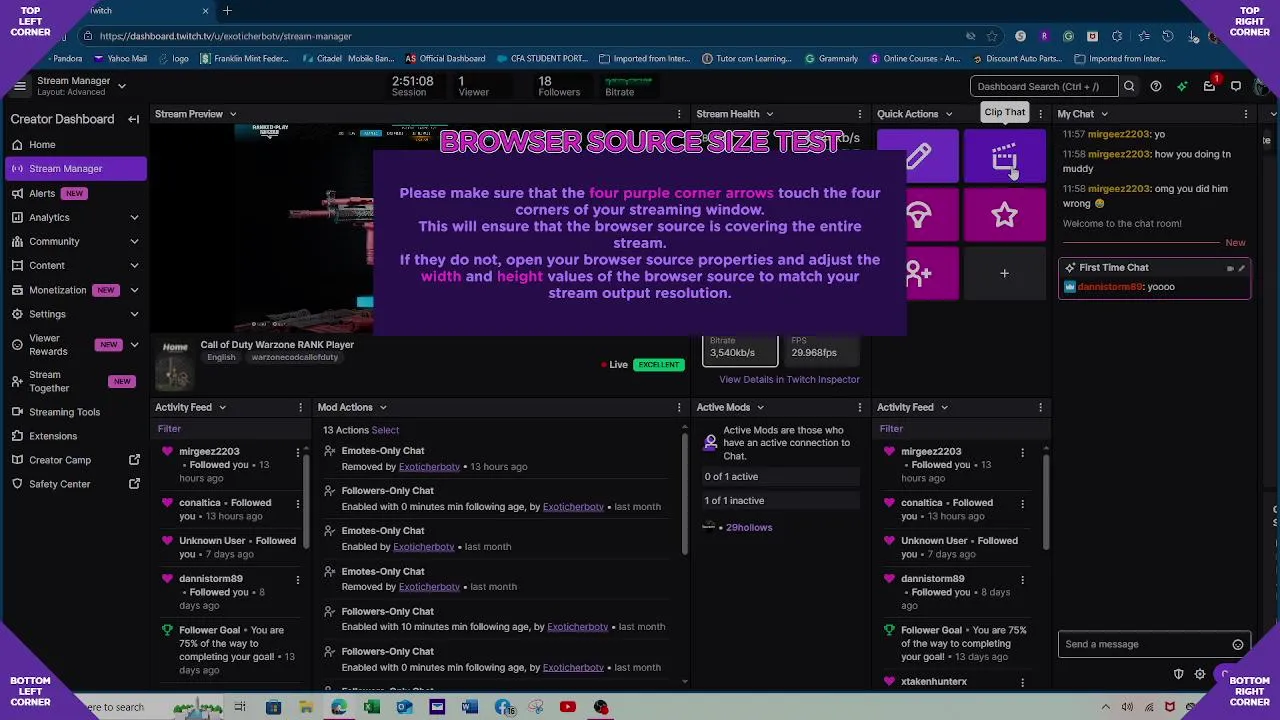Open Active Mods panel options menu
The image size is (1280, 720).
[x=859, y=407]
